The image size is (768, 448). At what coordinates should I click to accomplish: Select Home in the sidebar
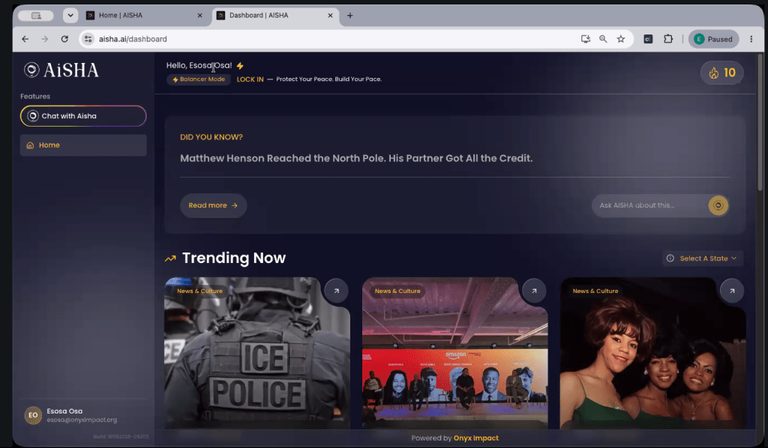pos(83,145)
